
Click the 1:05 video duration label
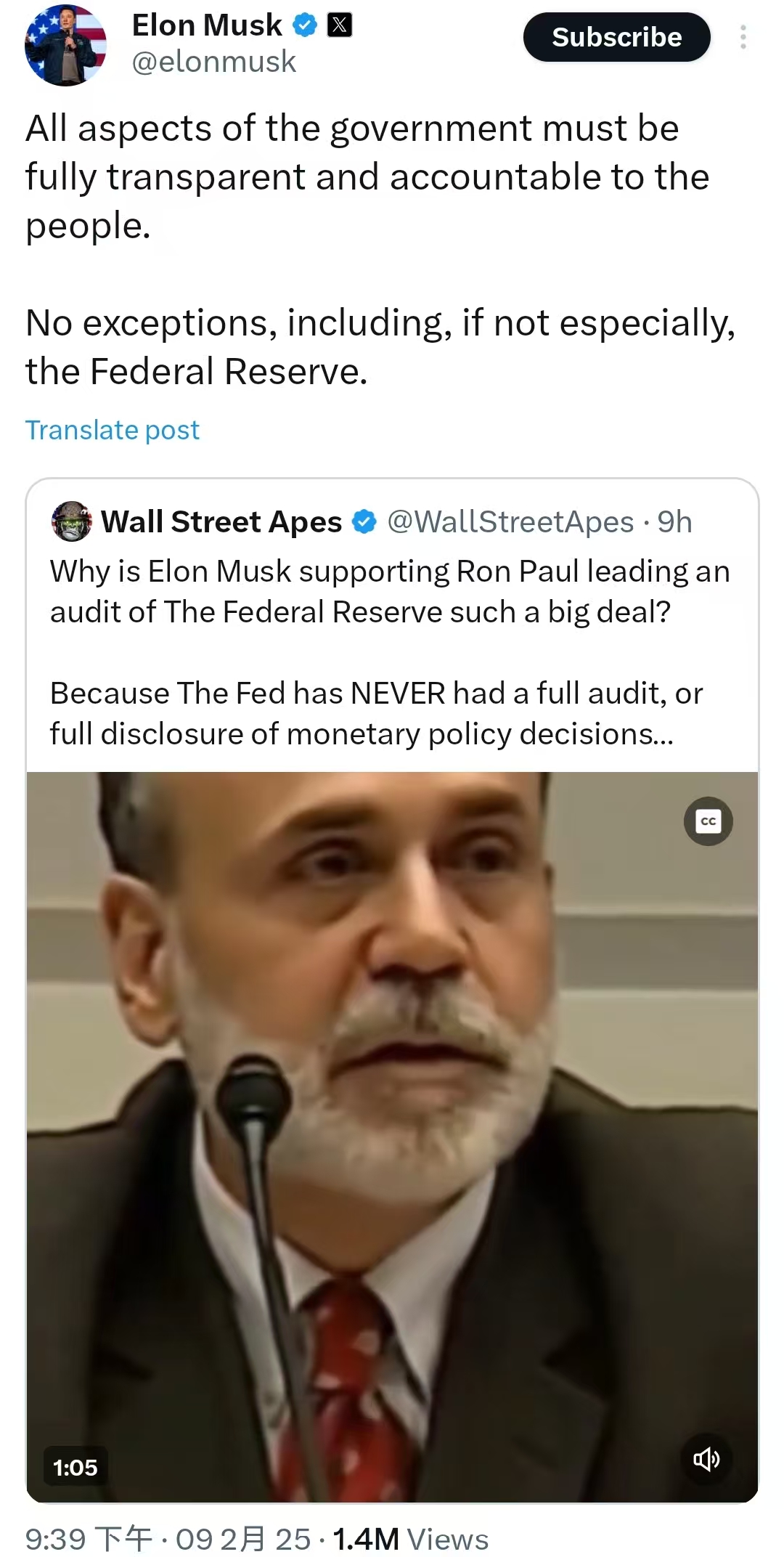tap(75, 1467)
